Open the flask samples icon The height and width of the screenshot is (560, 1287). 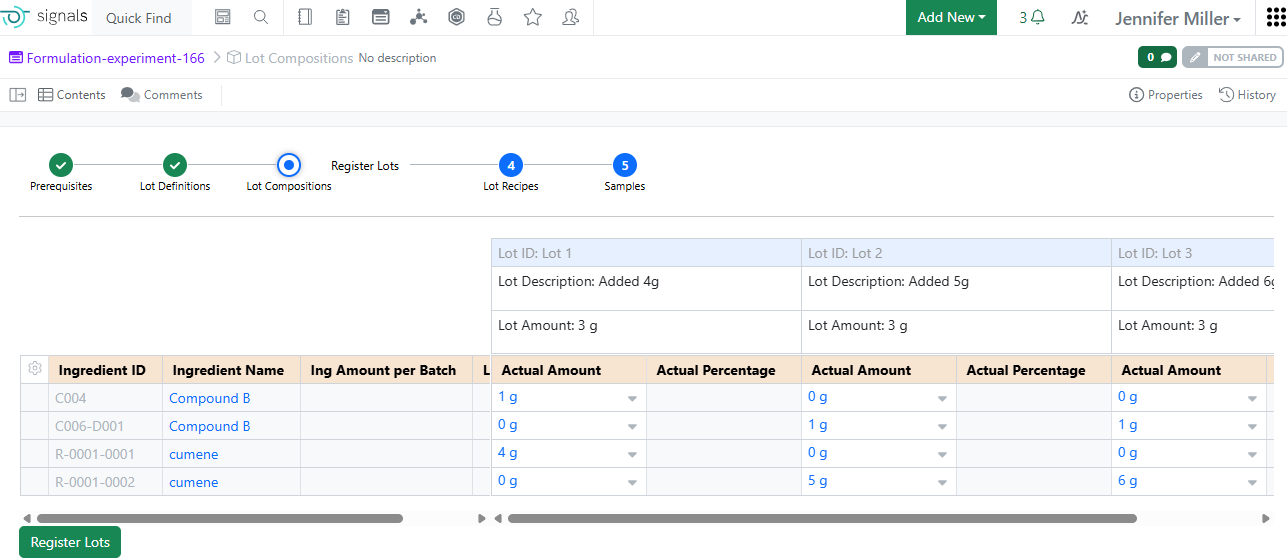coord(494,17)
